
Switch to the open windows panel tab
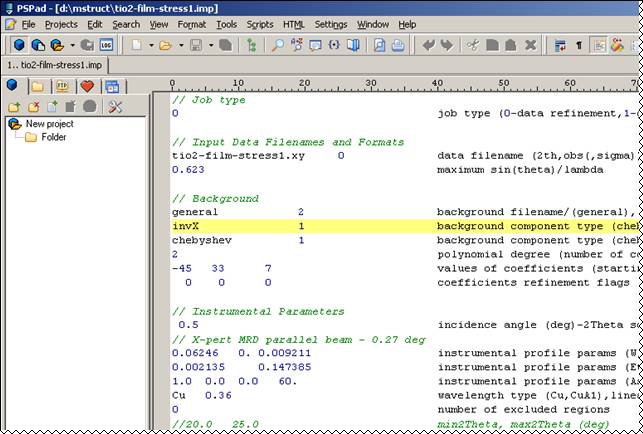click(x=112, y=87)
